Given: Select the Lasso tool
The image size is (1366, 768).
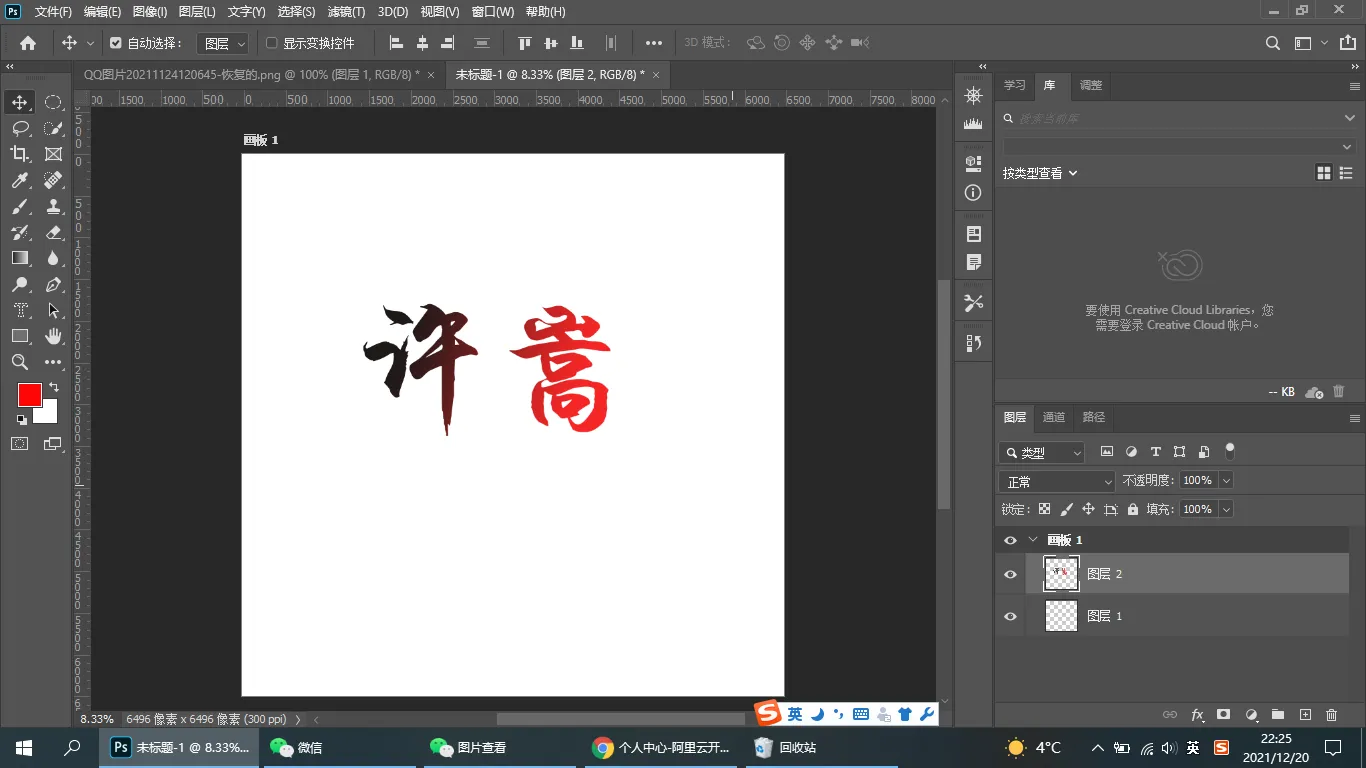Looking at the screenshot, I should coord(20,128).
